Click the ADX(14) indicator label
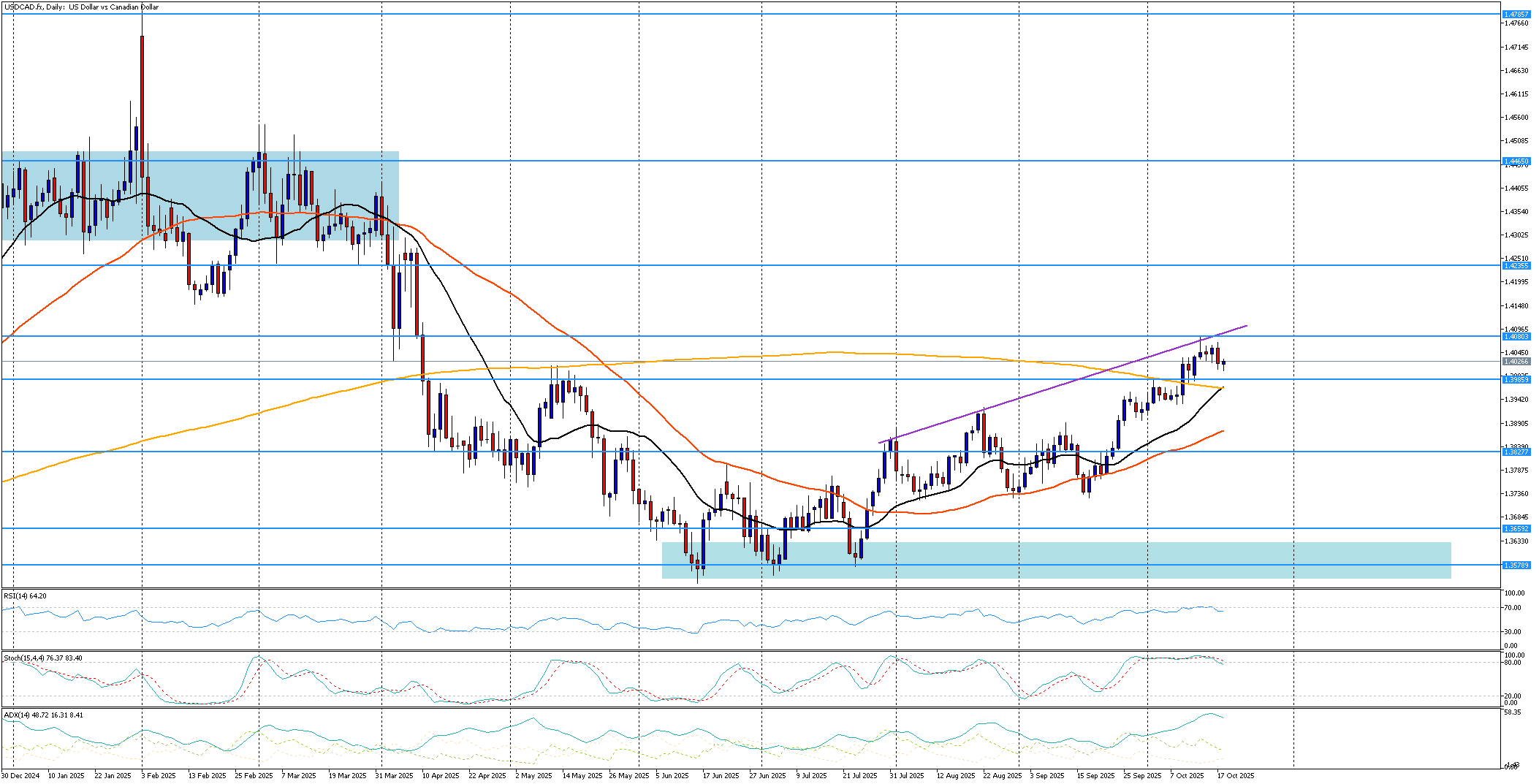This screenshot has width=1539, height=784. tap(43, 715)
